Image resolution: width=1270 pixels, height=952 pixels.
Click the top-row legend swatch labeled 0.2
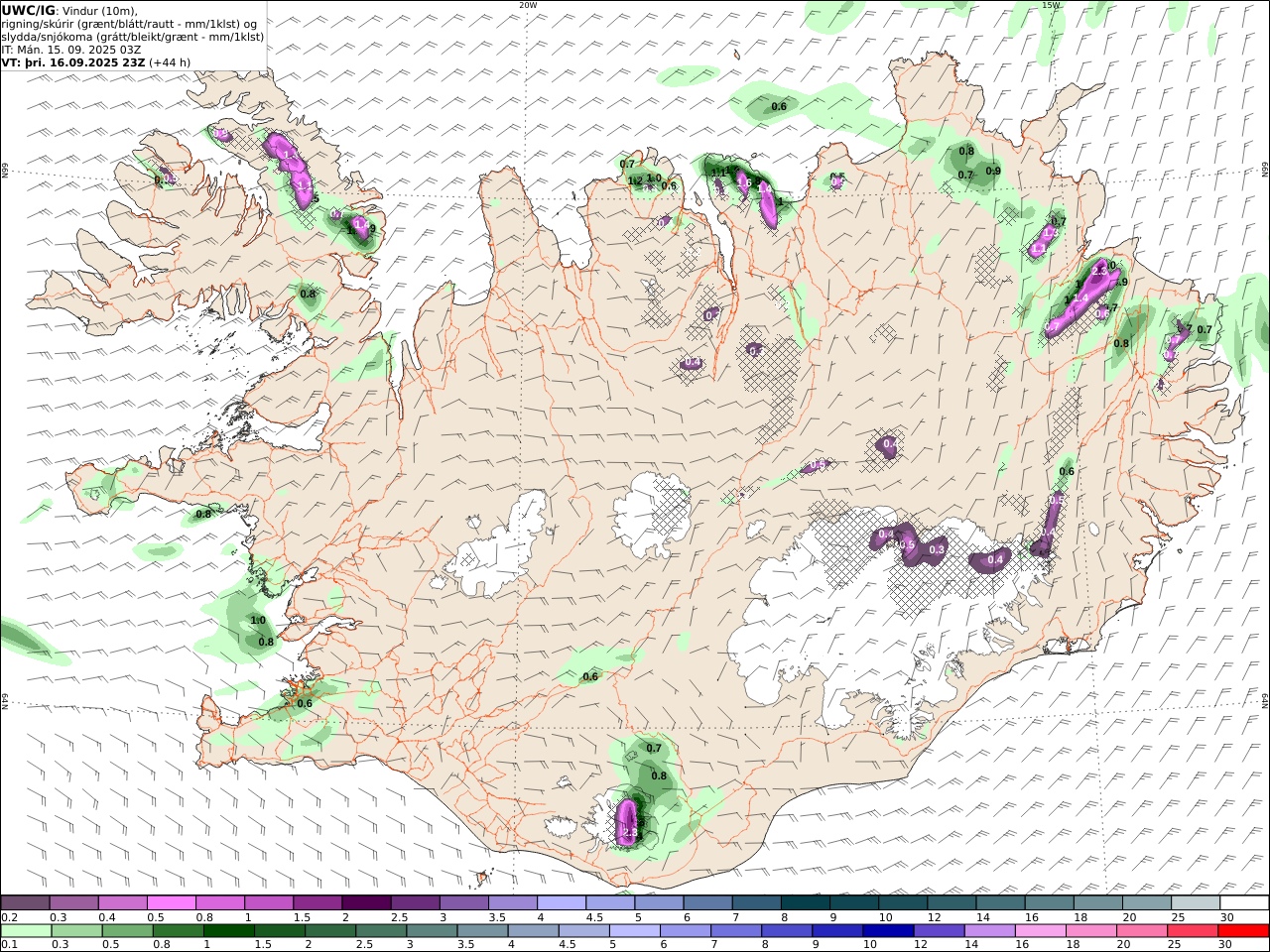[25, 903]
